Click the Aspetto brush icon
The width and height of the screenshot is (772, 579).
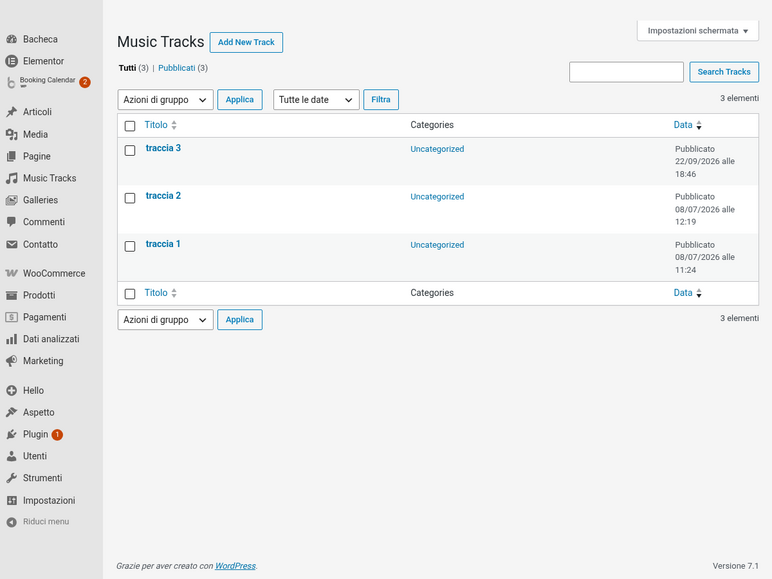(x=11, y=413)
